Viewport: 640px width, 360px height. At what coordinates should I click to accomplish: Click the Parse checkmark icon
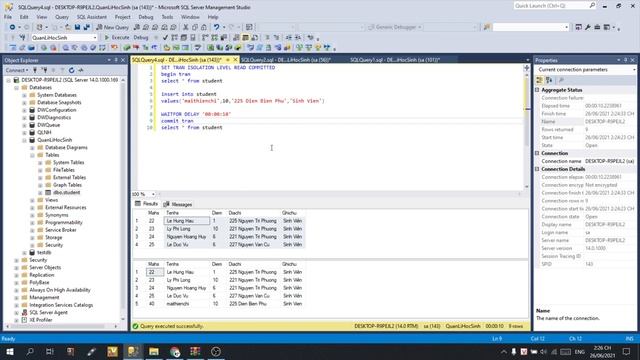[165, 38]
